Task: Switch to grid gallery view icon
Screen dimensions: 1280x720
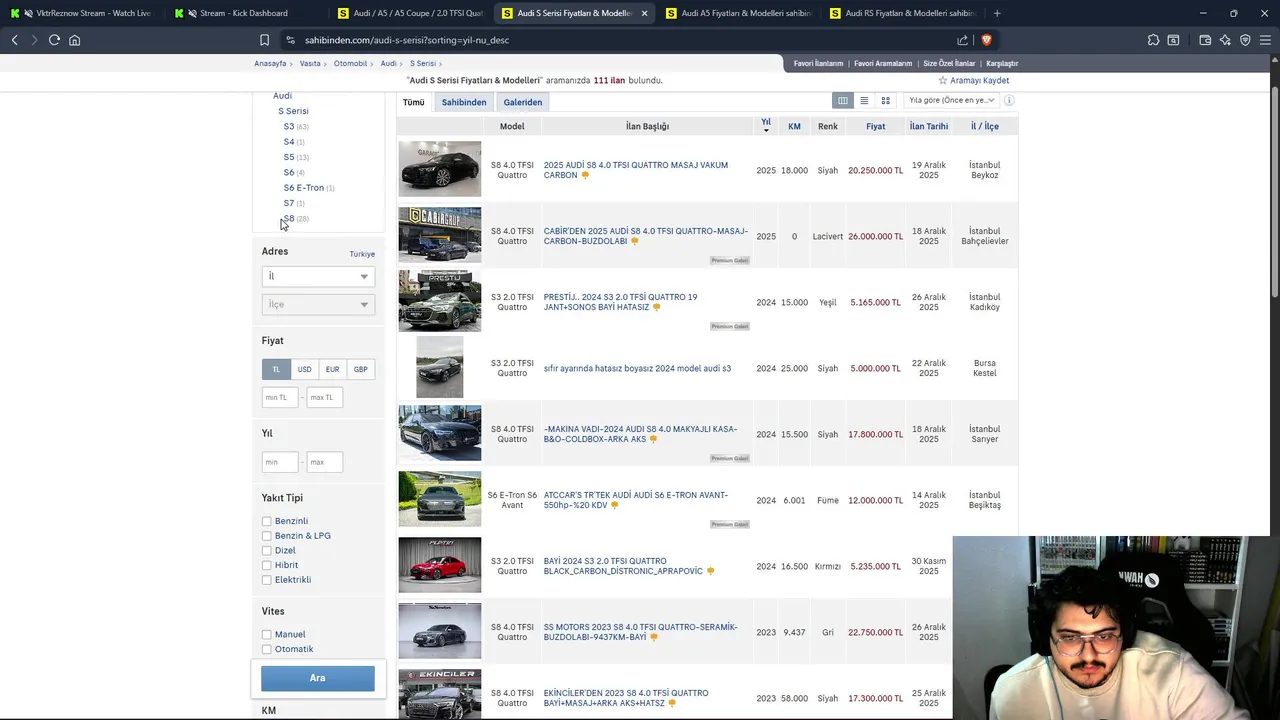Action: (x=885, y=101)
